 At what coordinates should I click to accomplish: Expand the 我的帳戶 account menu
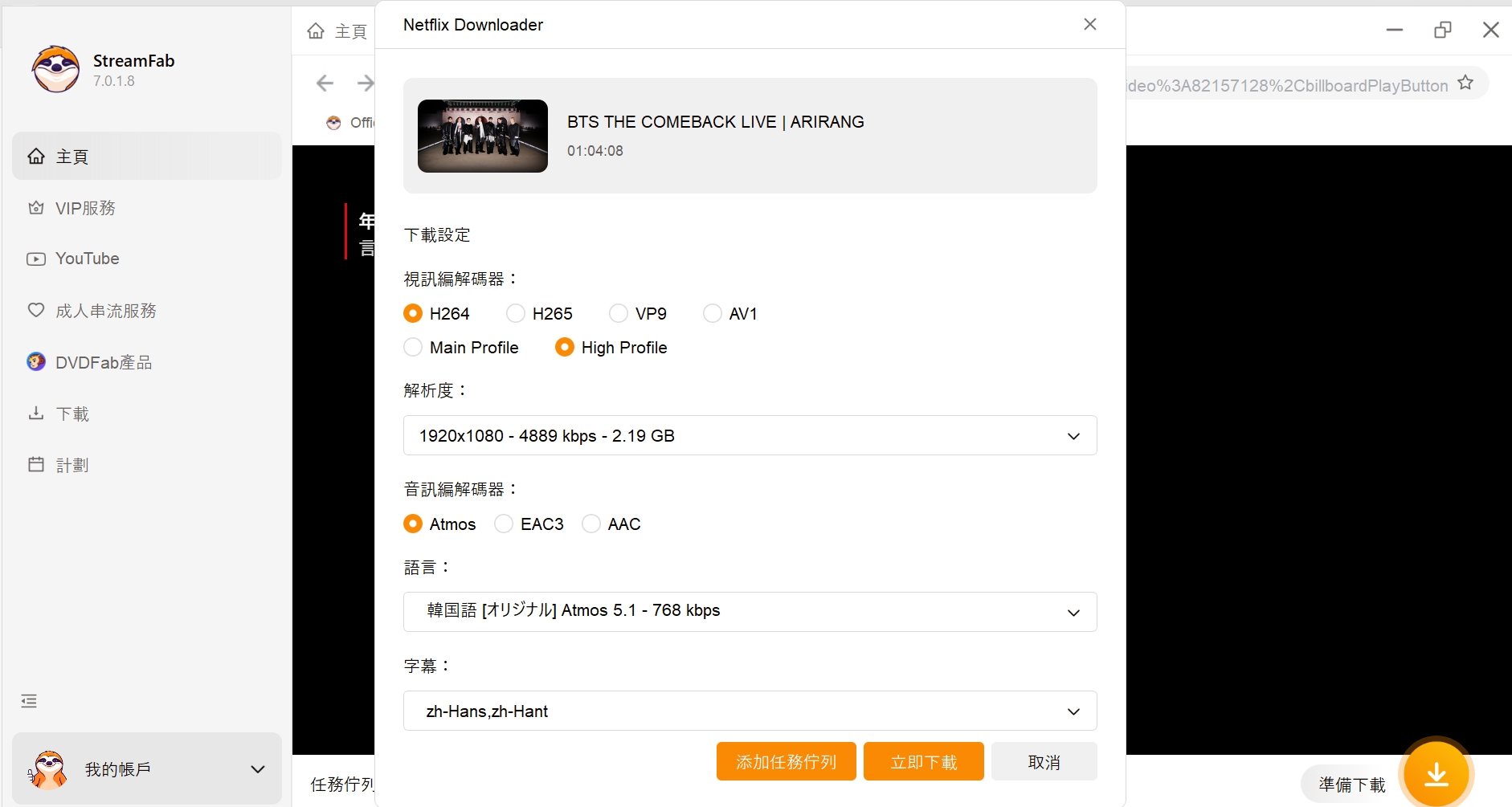pos(257,768)
